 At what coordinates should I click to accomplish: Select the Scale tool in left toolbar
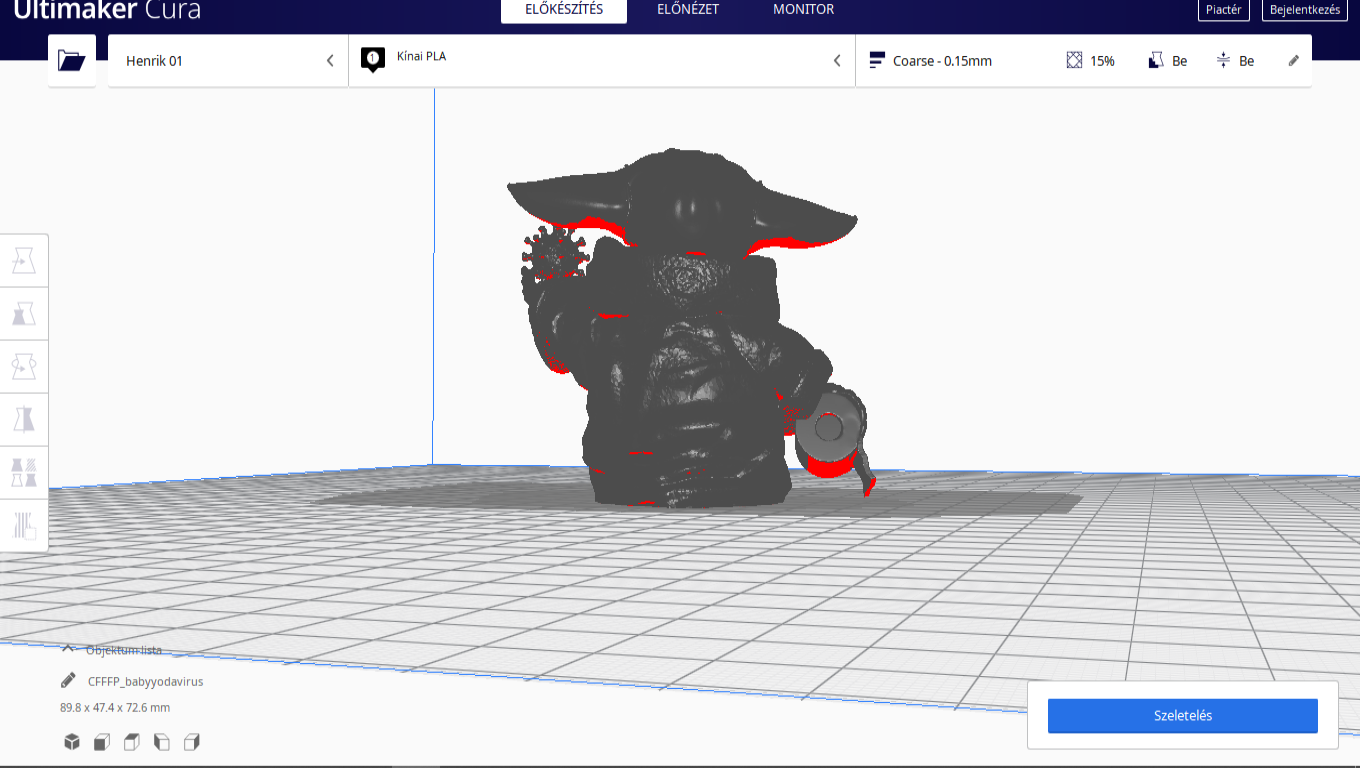click(x=23, y=314)
